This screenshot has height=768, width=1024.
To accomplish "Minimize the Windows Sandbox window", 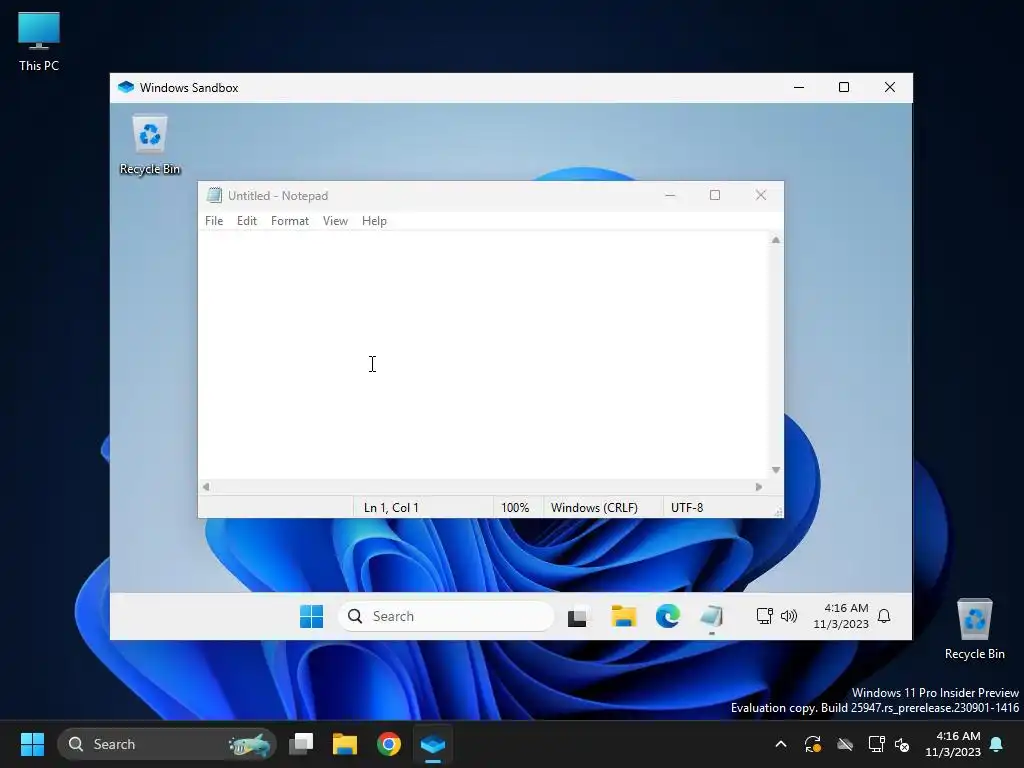I will click(799, 88).
